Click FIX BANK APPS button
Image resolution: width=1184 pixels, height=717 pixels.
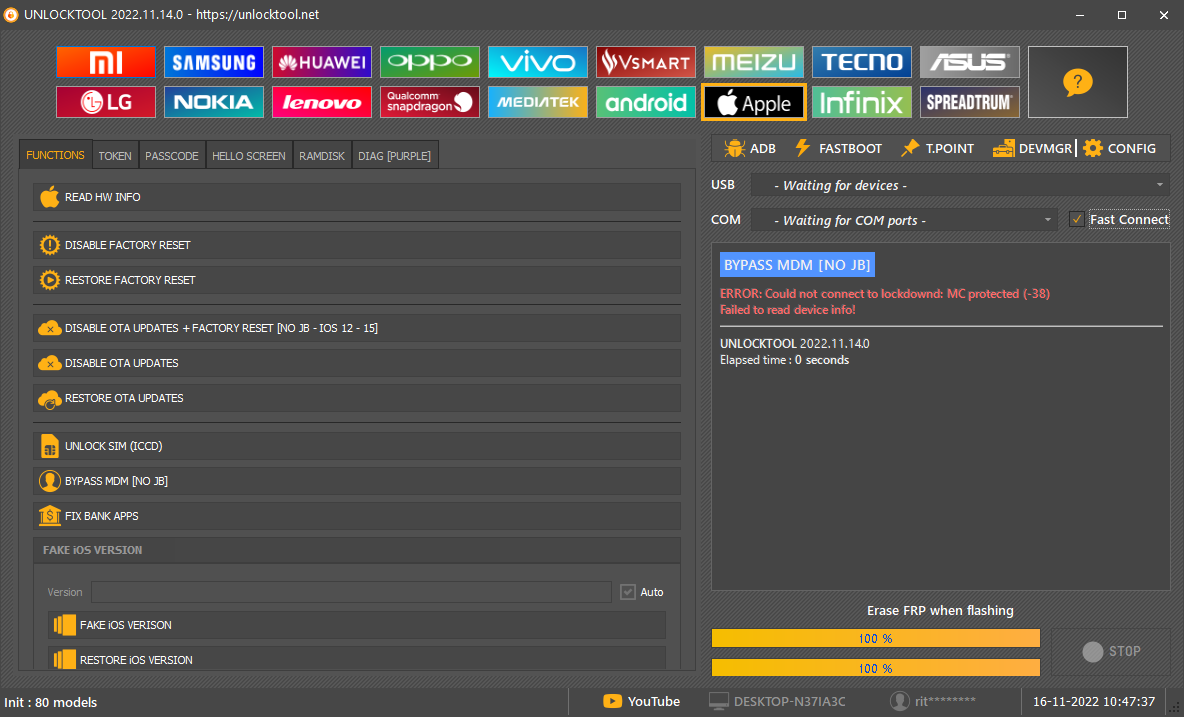(356, 516)
